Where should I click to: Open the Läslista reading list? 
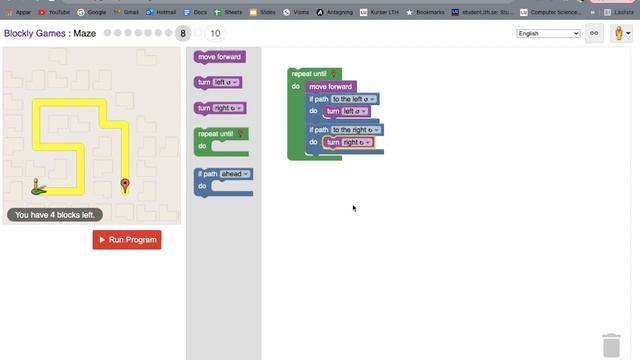[619, 12]
